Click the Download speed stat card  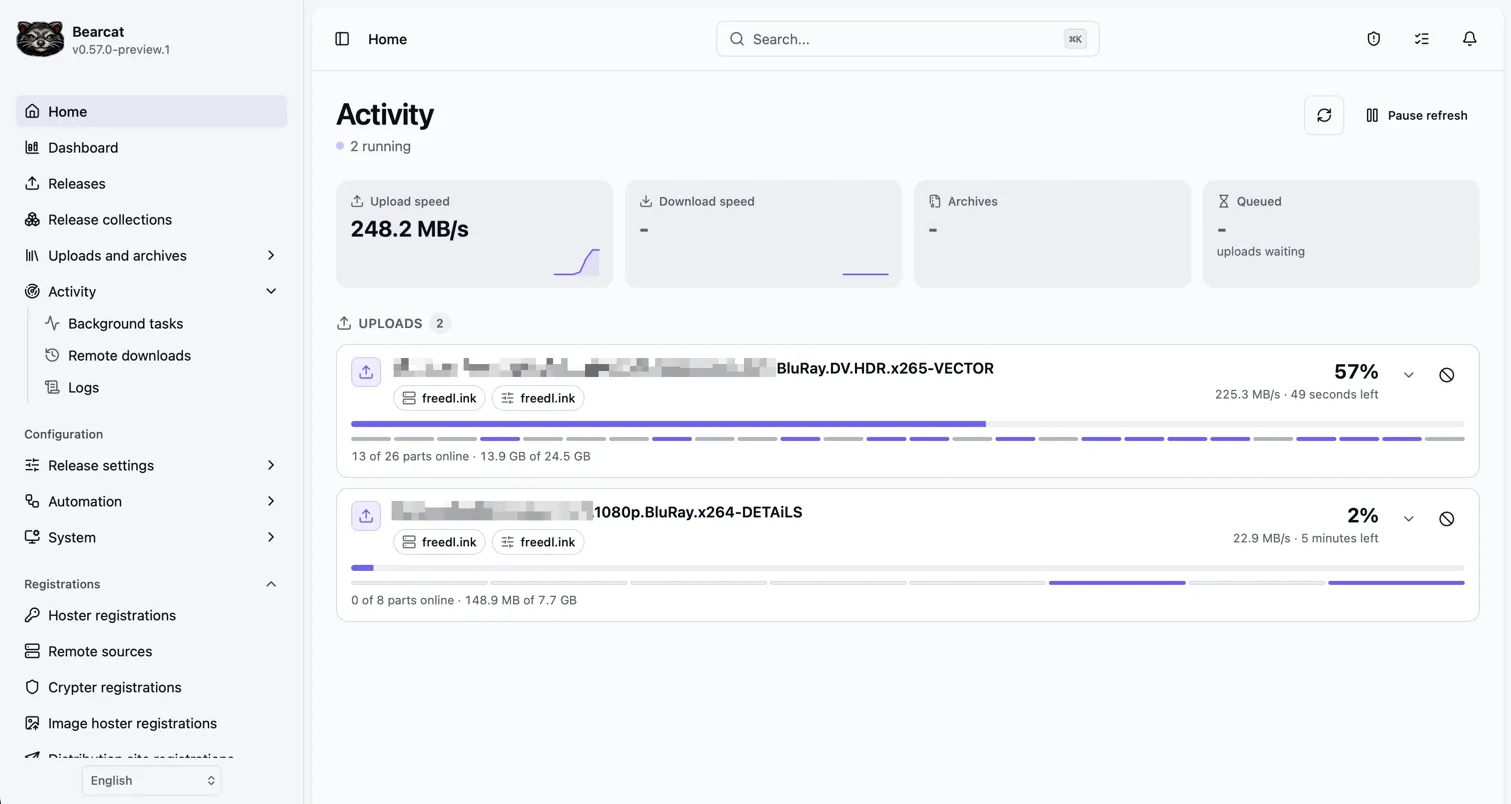coord(763,234)
